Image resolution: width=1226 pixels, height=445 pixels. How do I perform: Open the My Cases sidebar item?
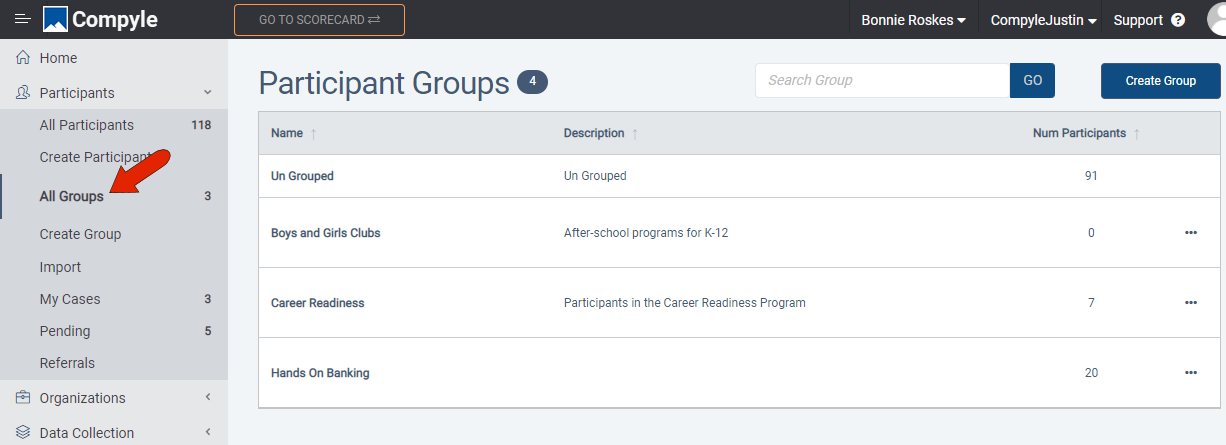point(70,299)
